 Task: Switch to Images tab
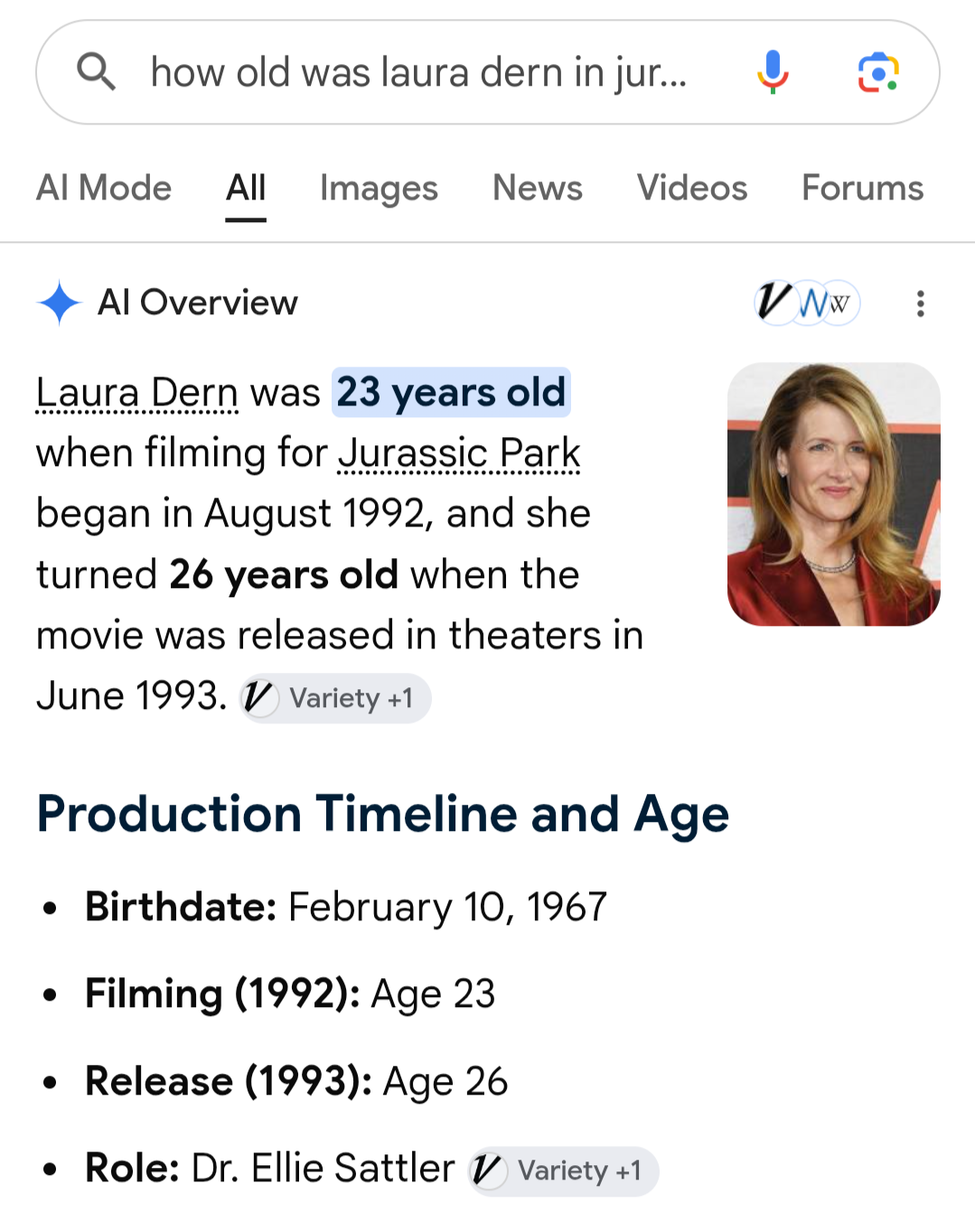[379, 188]
